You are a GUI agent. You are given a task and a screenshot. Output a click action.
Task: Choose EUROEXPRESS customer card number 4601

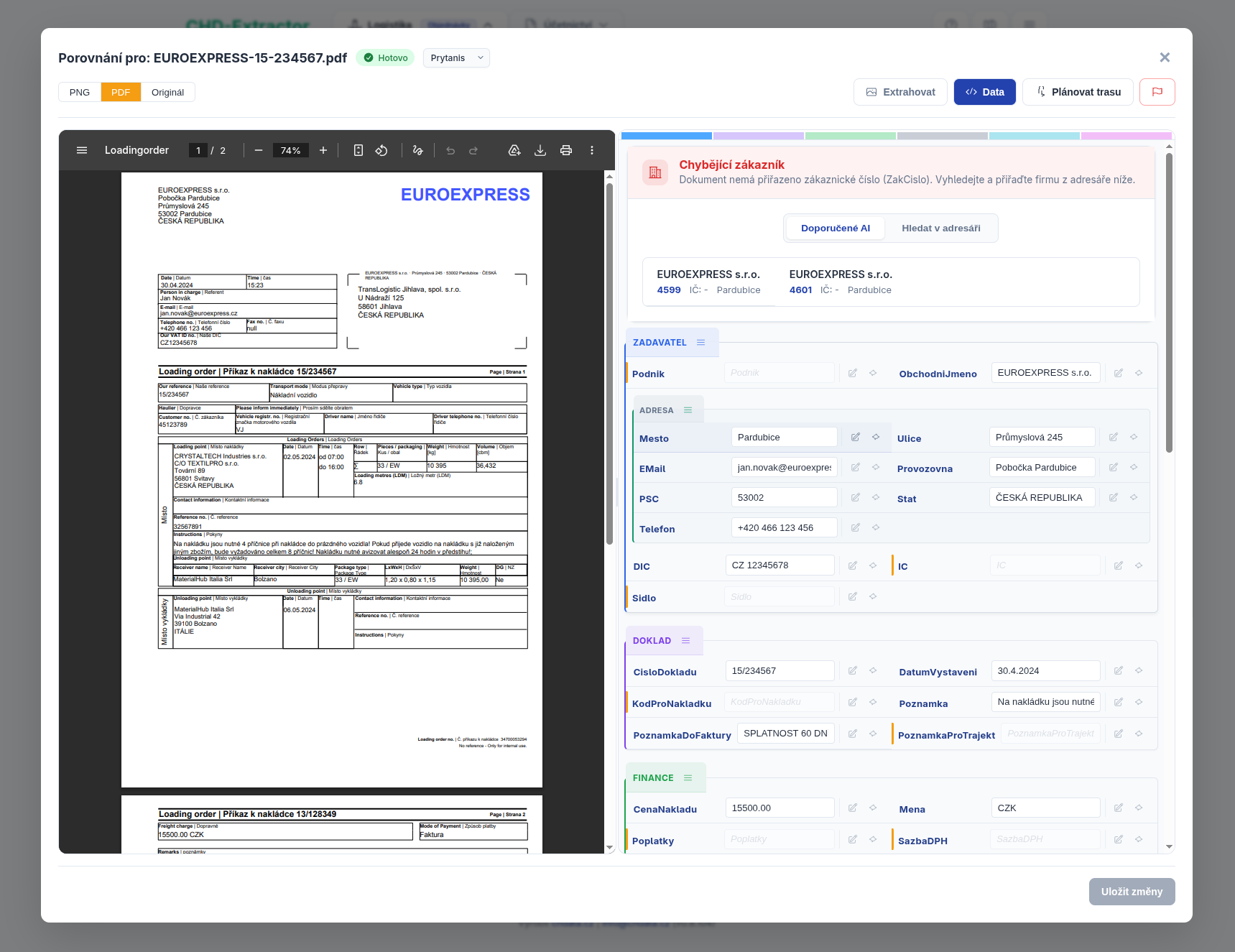(841, 282)
